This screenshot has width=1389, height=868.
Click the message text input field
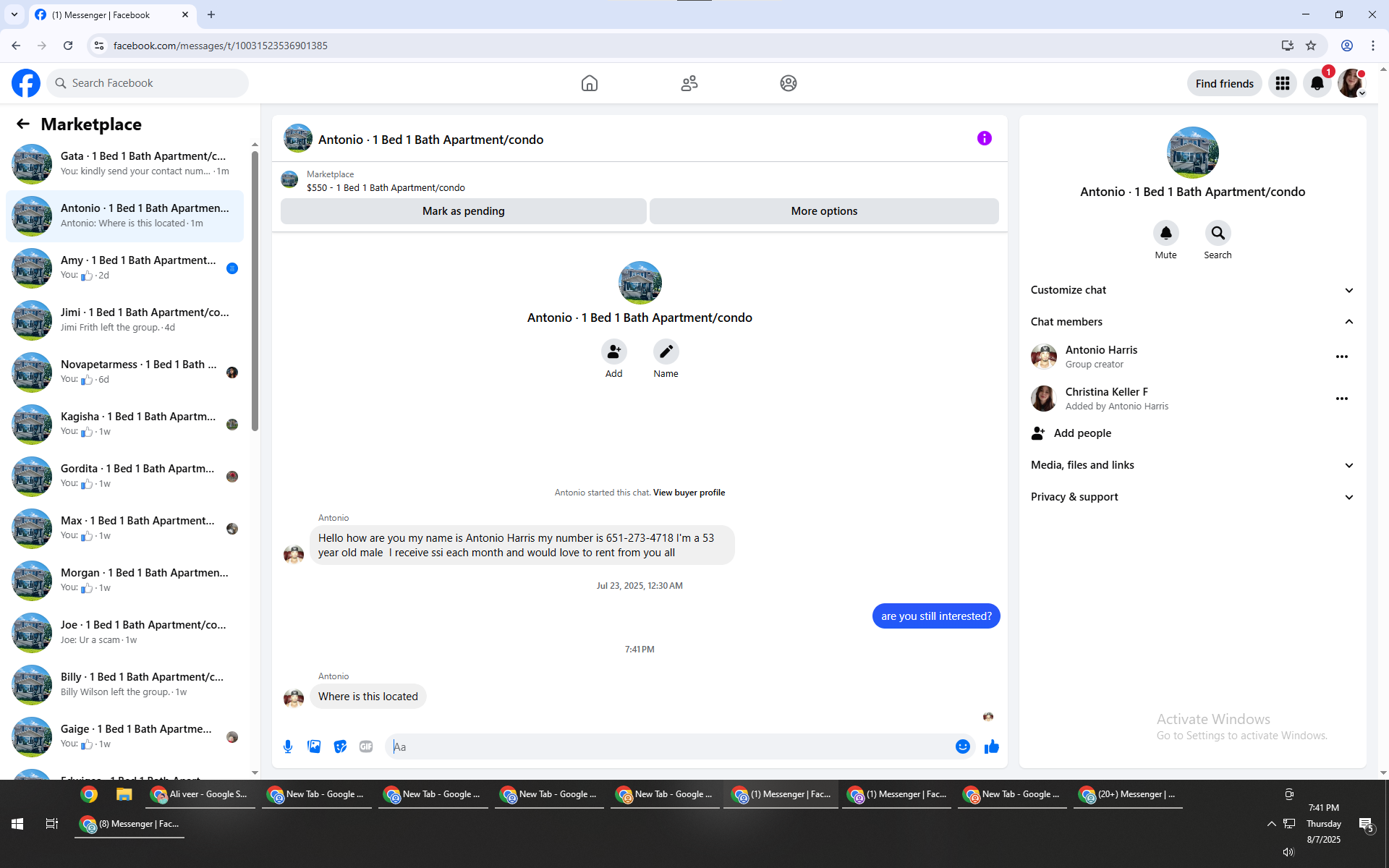click(x=671, y=746)
